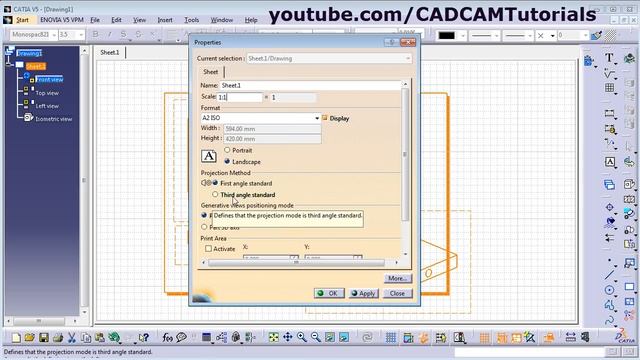Image resolution: width=640 pixels, height=360 pixels.
Task: Open the Insert menu
Action: point(165,20)
